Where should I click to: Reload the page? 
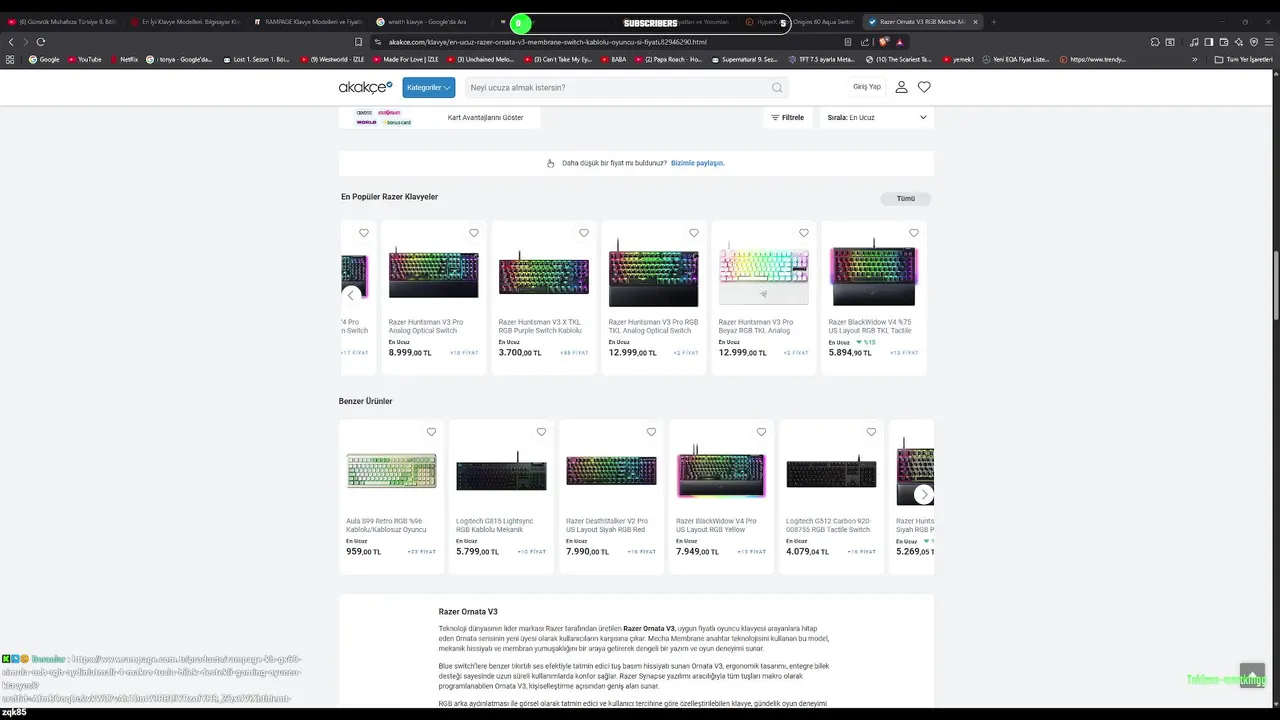41,42
